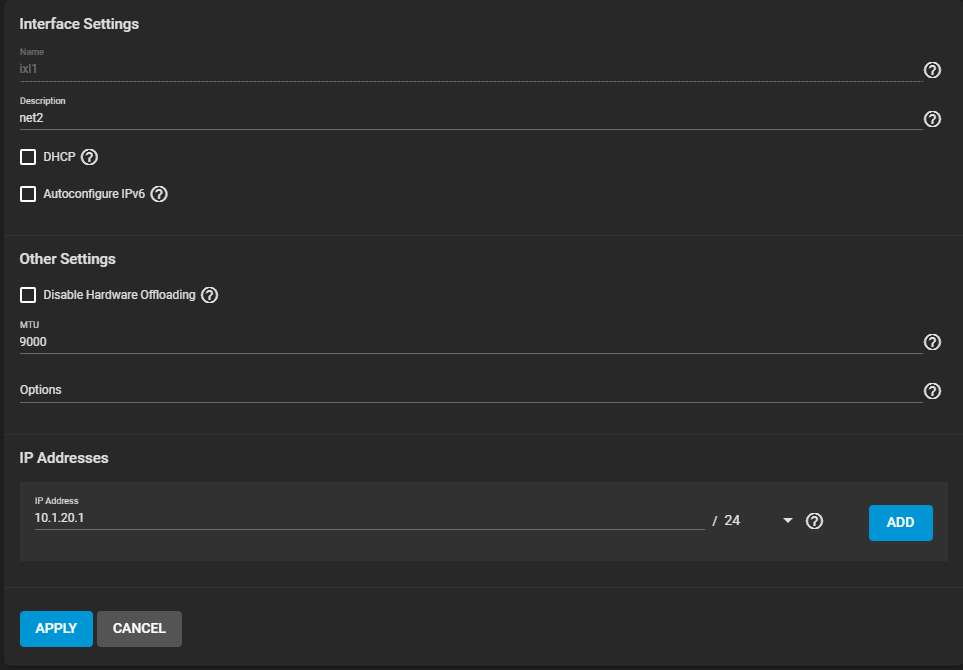Show DHCP help tooltip icon
This screenshot has height=670, width=963.
point(89,157)
